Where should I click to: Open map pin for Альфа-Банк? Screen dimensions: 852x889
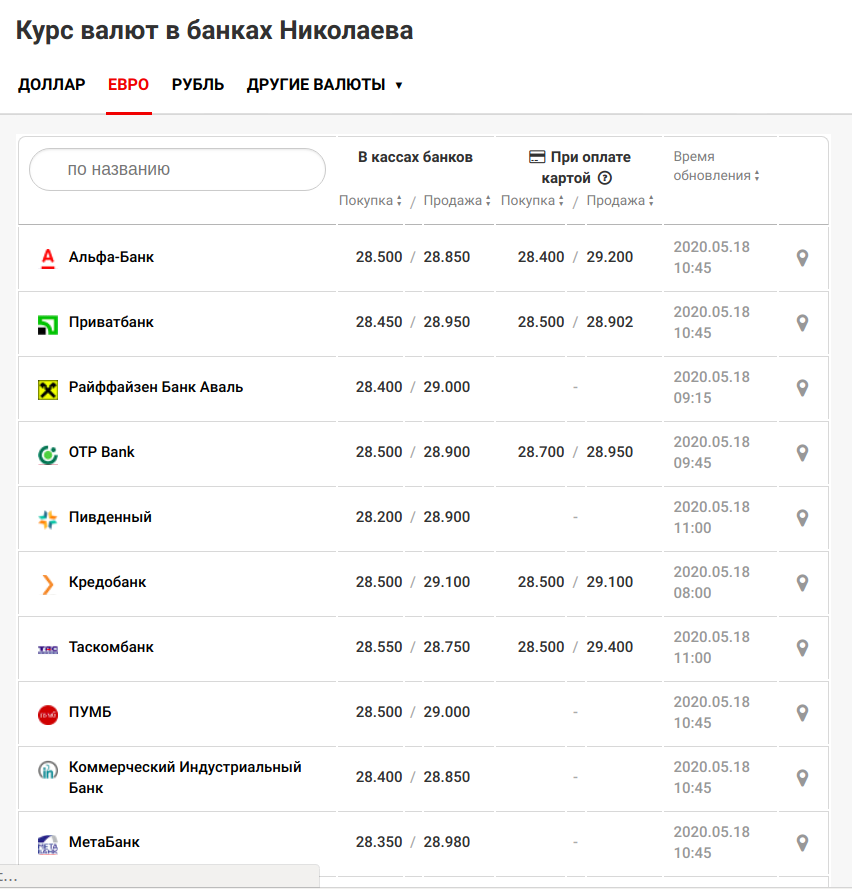click(x=802, y=258)
